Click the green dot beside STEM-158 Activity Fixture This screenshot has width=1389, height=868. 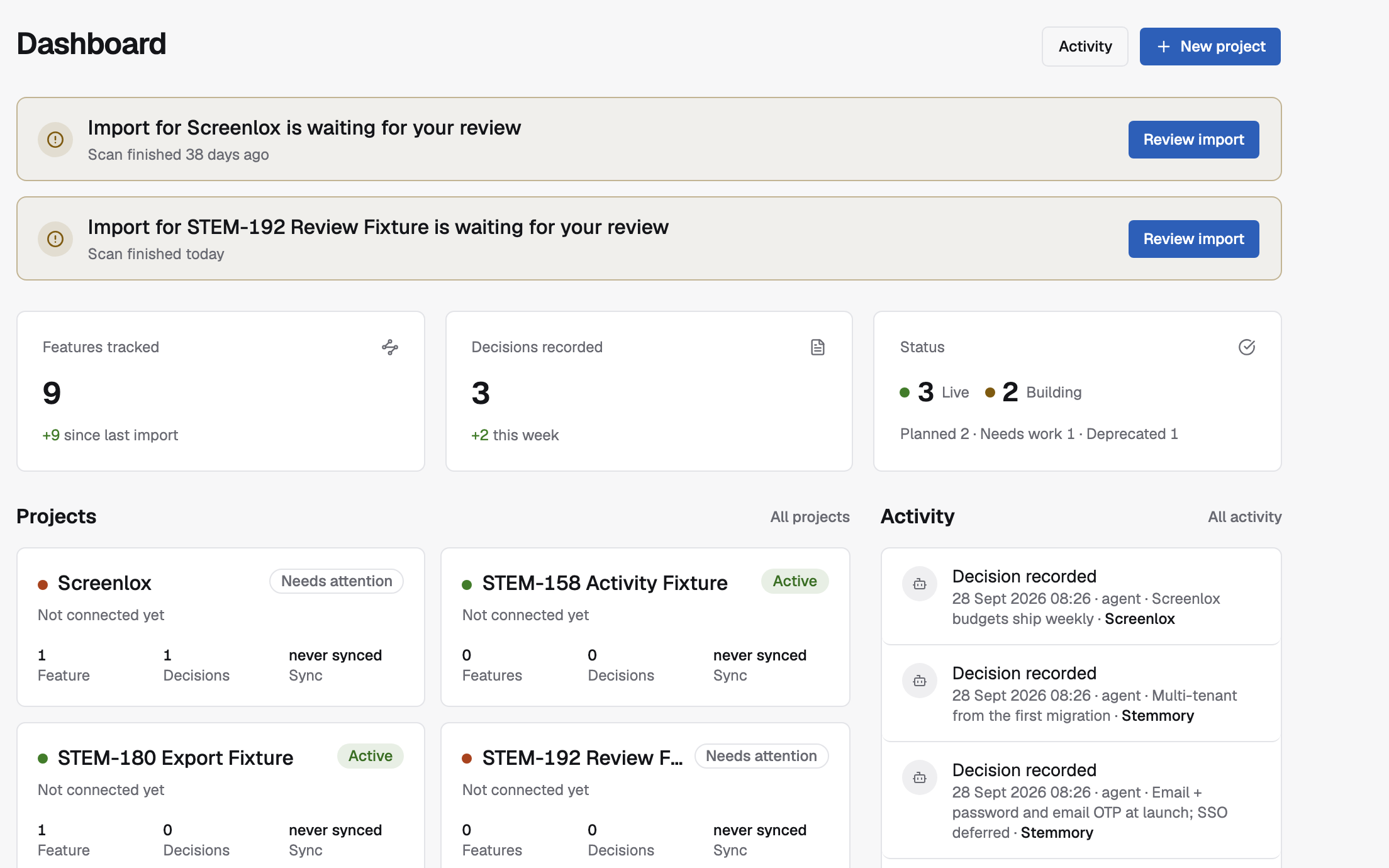point(467,584)
